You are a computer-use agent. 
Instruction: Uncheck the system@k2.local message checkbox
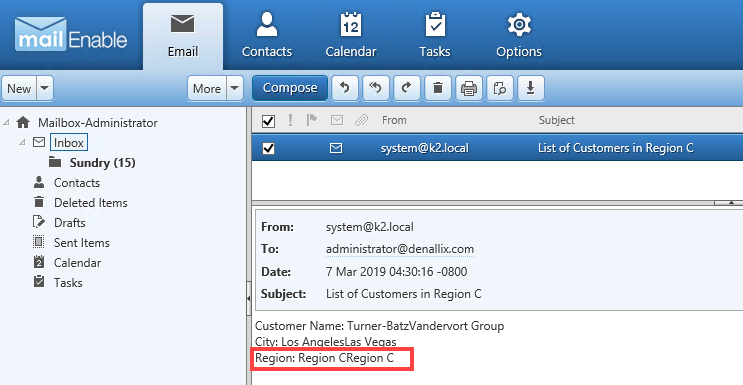(x=268, y=148)
